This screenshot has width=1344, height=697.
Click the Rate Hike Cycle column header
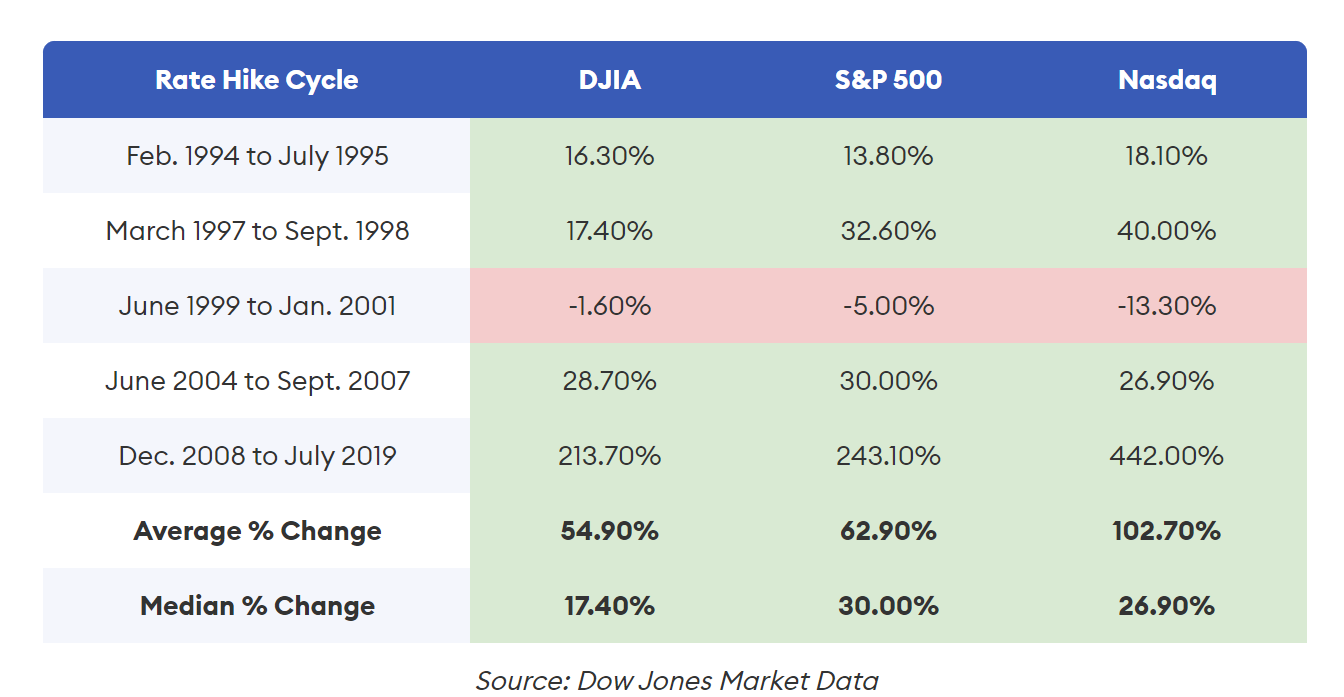257,80
